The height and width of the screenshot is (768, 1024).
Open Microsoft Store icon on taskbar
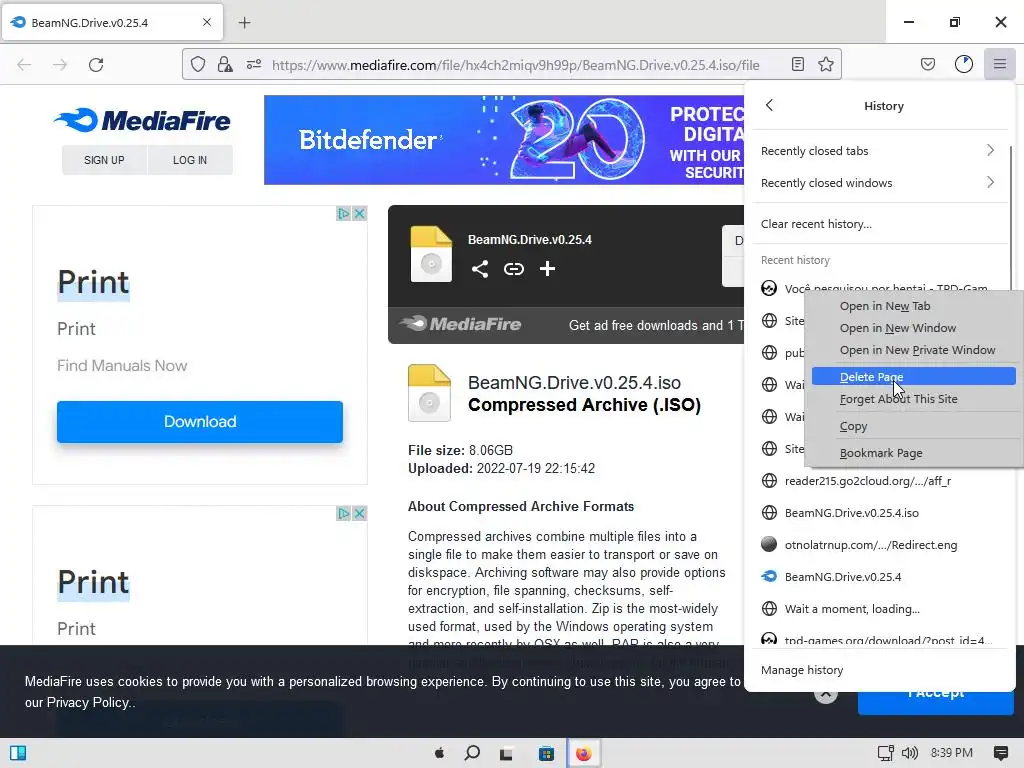coord(546,753)
